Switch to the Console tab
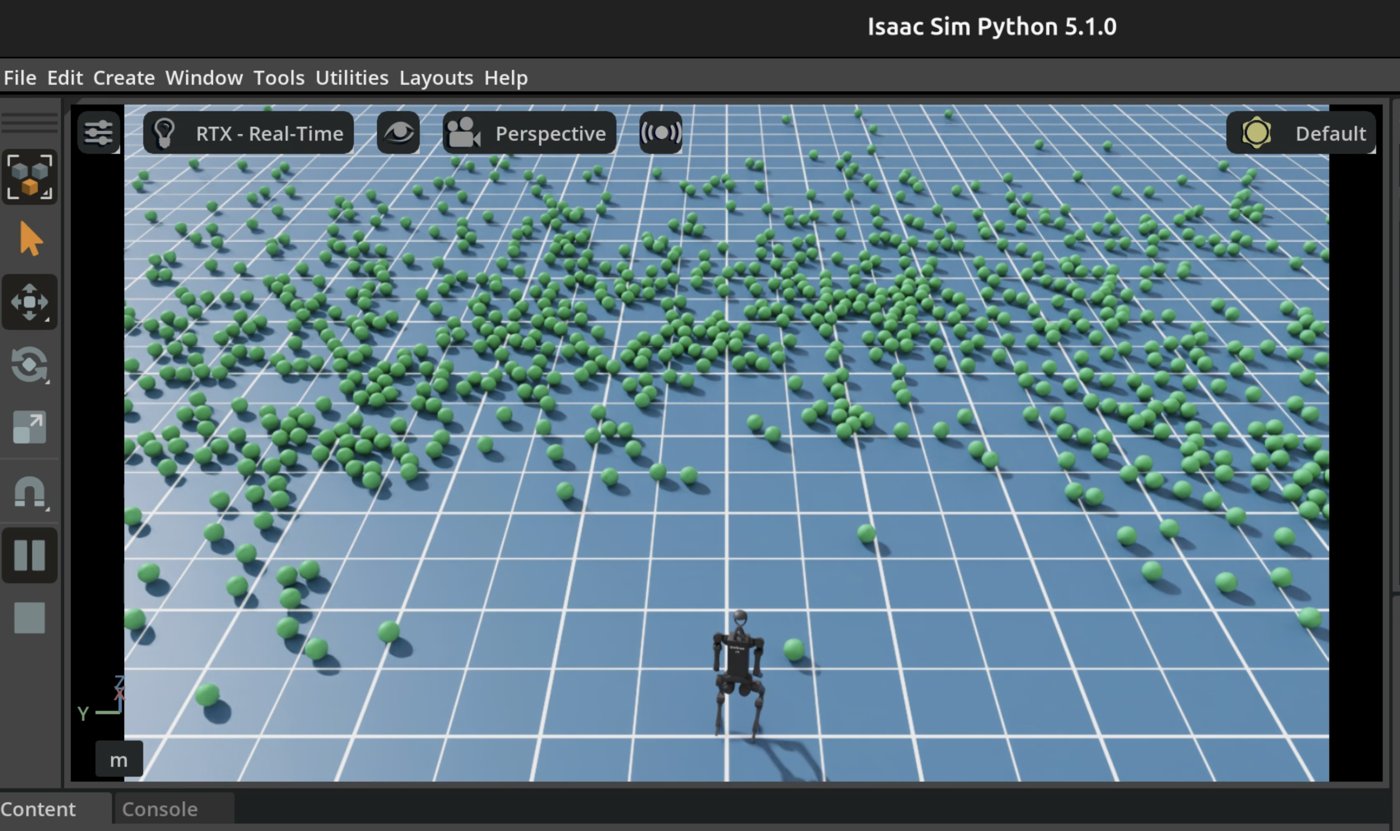The height and width of the screenshot is (831, 1400). (160, 809)
